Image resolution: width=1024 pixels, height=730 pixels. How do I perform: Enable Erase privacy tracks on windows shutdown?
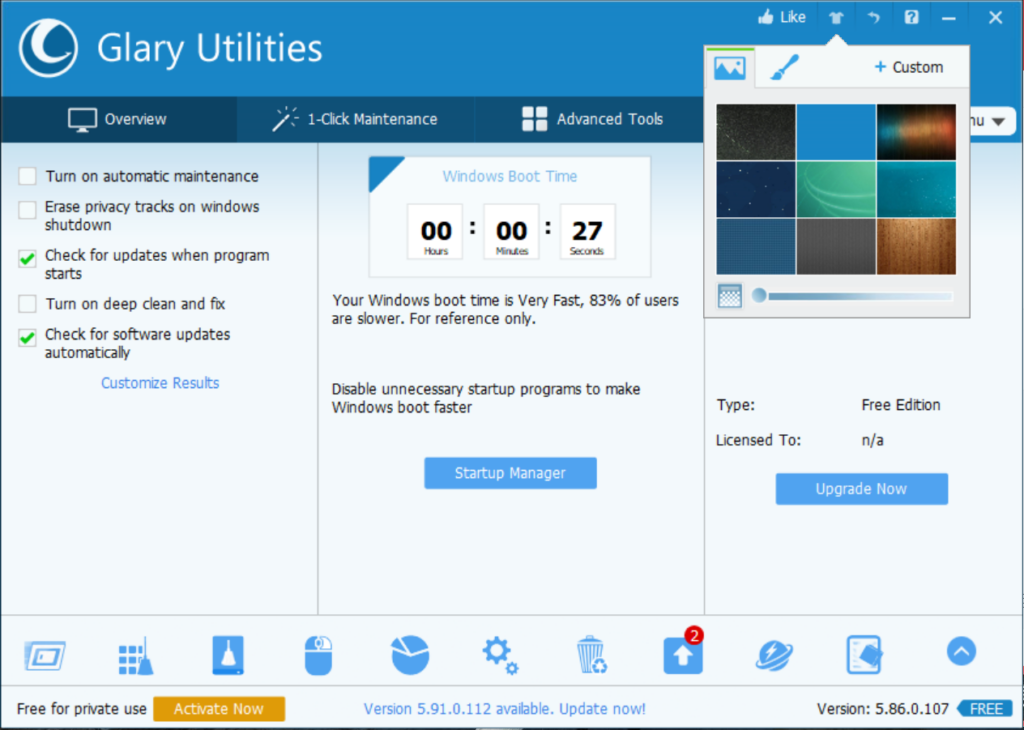tap(27, 207)
